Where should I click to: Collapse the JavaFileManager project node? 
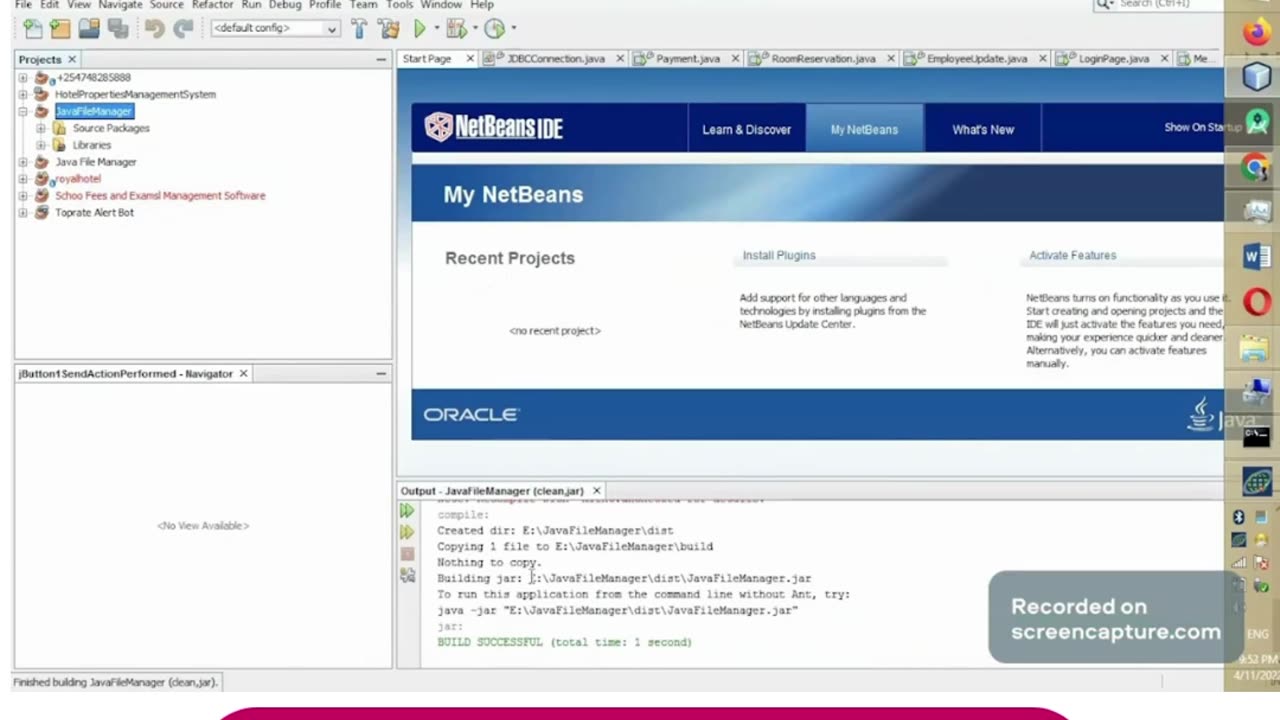tap(23, 111)
